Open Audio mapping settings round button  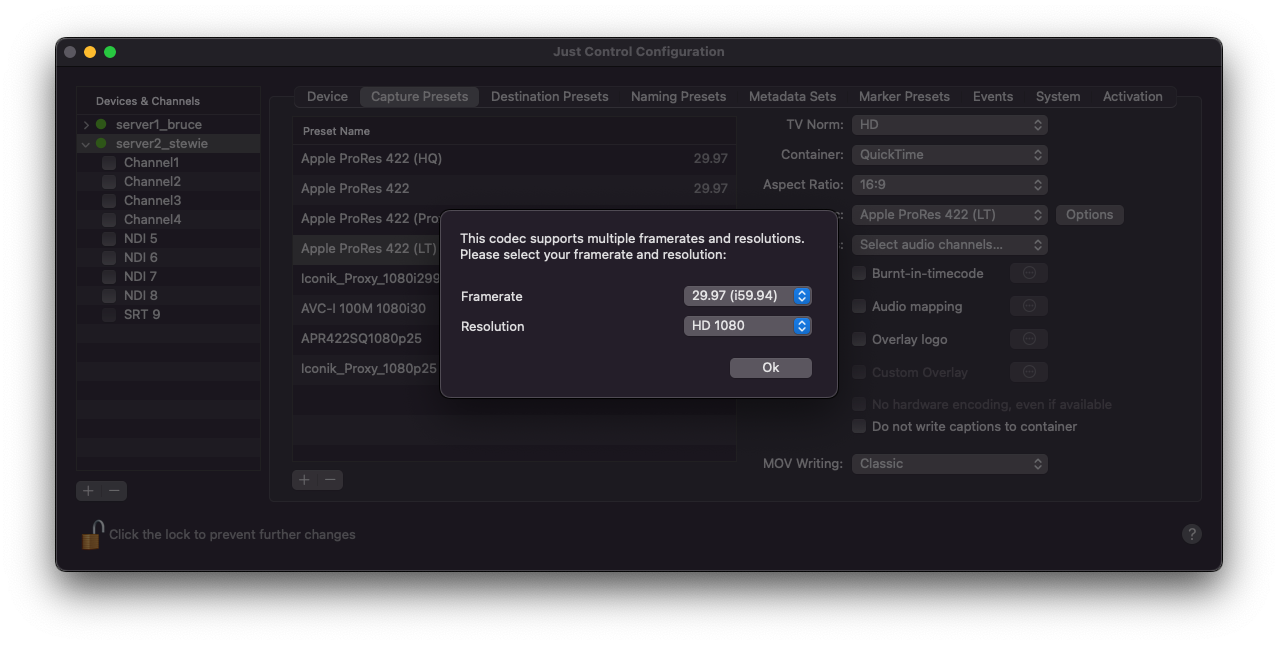[x=1029, y=306]
